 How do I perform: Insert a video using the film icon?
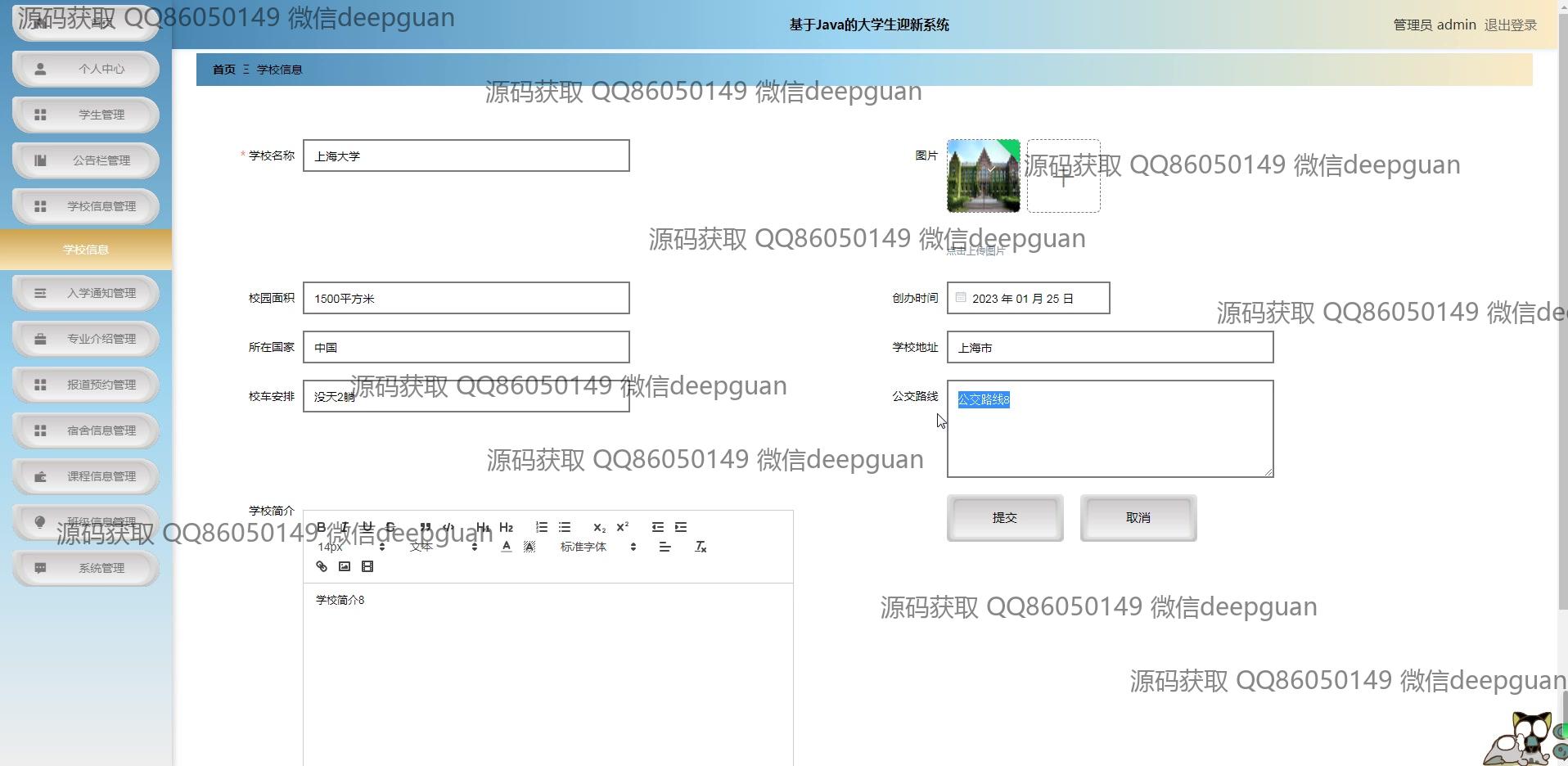pyautogui.click(x=367, y=566)
